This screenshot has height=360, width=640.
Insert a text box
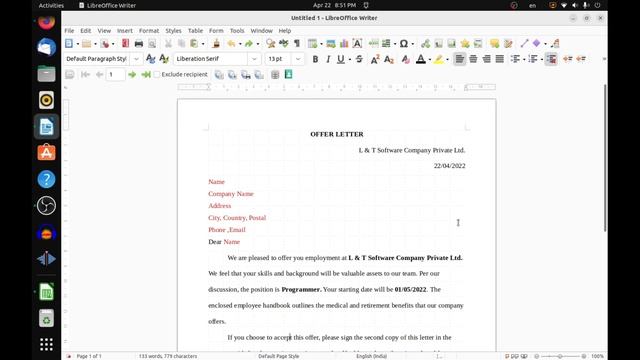[357, 43]
